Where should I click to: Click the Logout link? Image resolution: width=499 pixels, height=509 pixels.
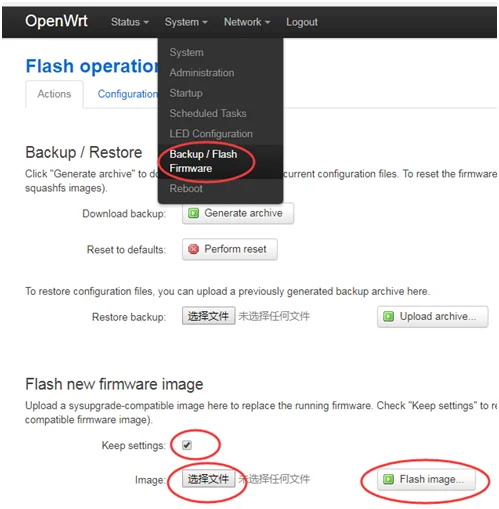pyautogui.click(x=302, y=22)
